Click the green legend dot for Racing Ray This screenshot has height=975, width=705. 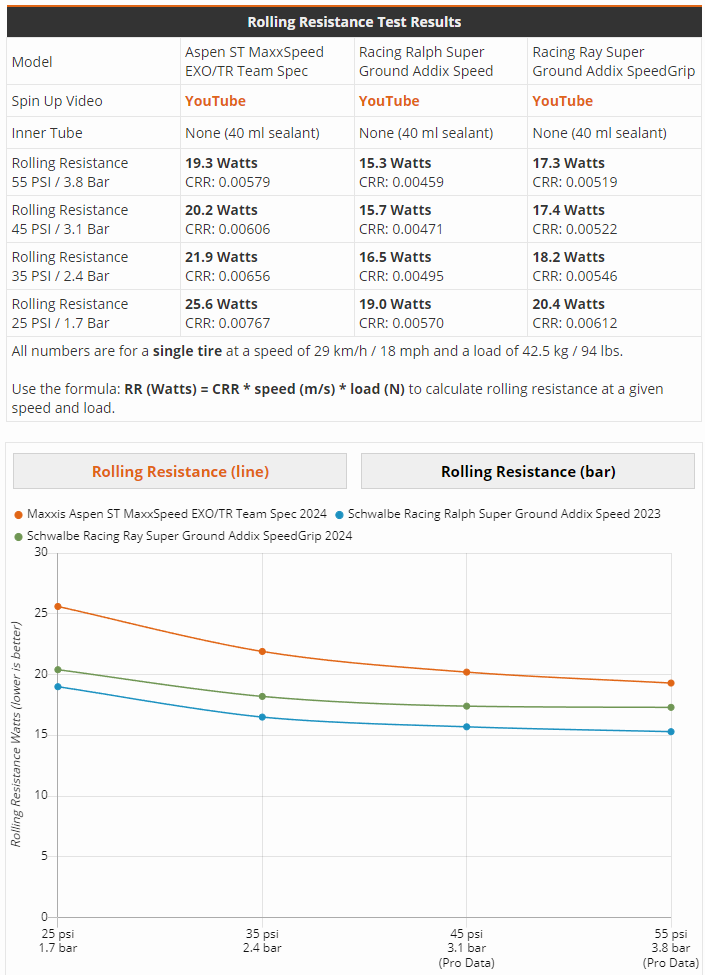coord(18,536)
